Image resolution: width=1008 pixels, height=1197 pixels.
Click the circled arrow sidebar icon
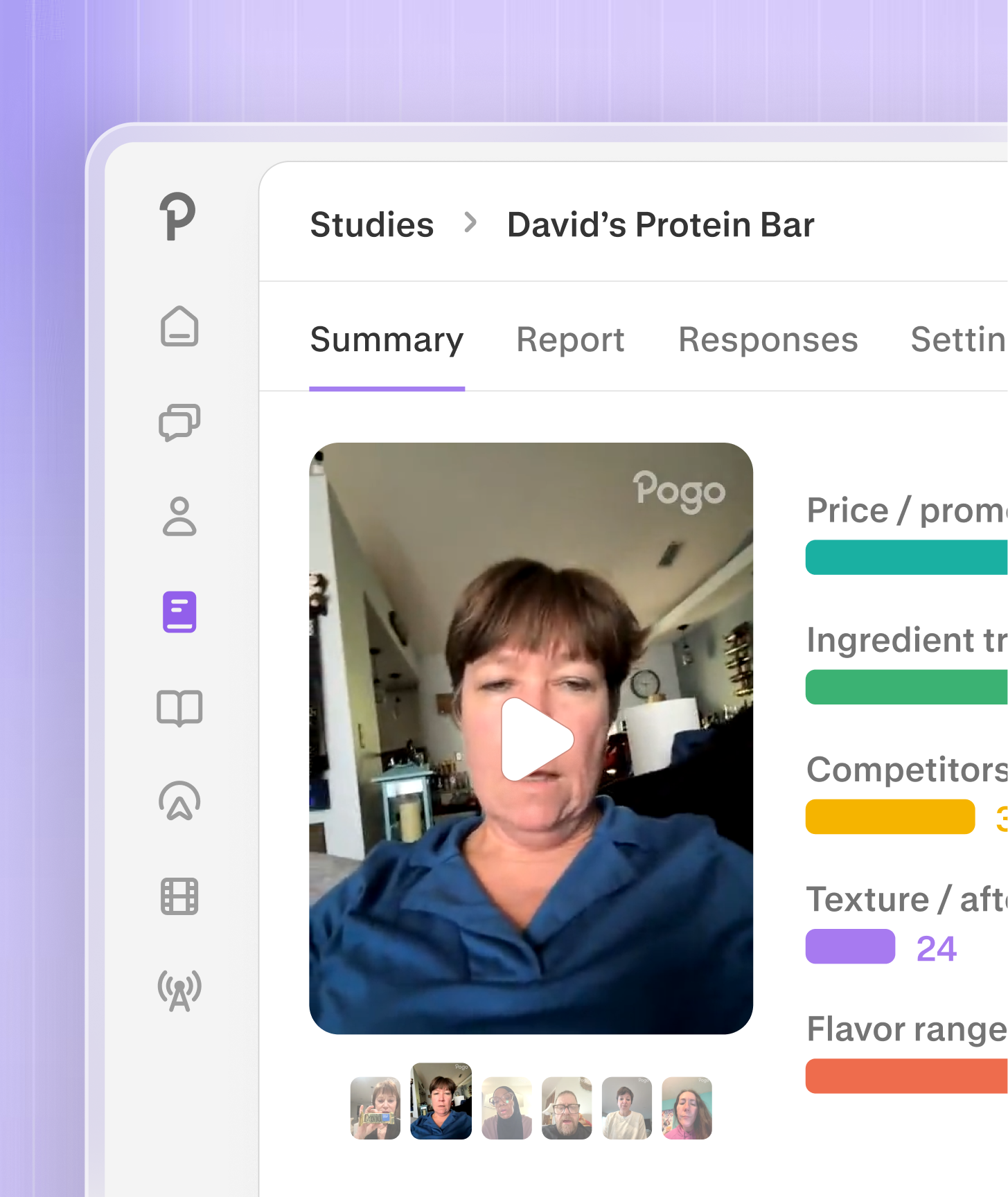point(179,801)
